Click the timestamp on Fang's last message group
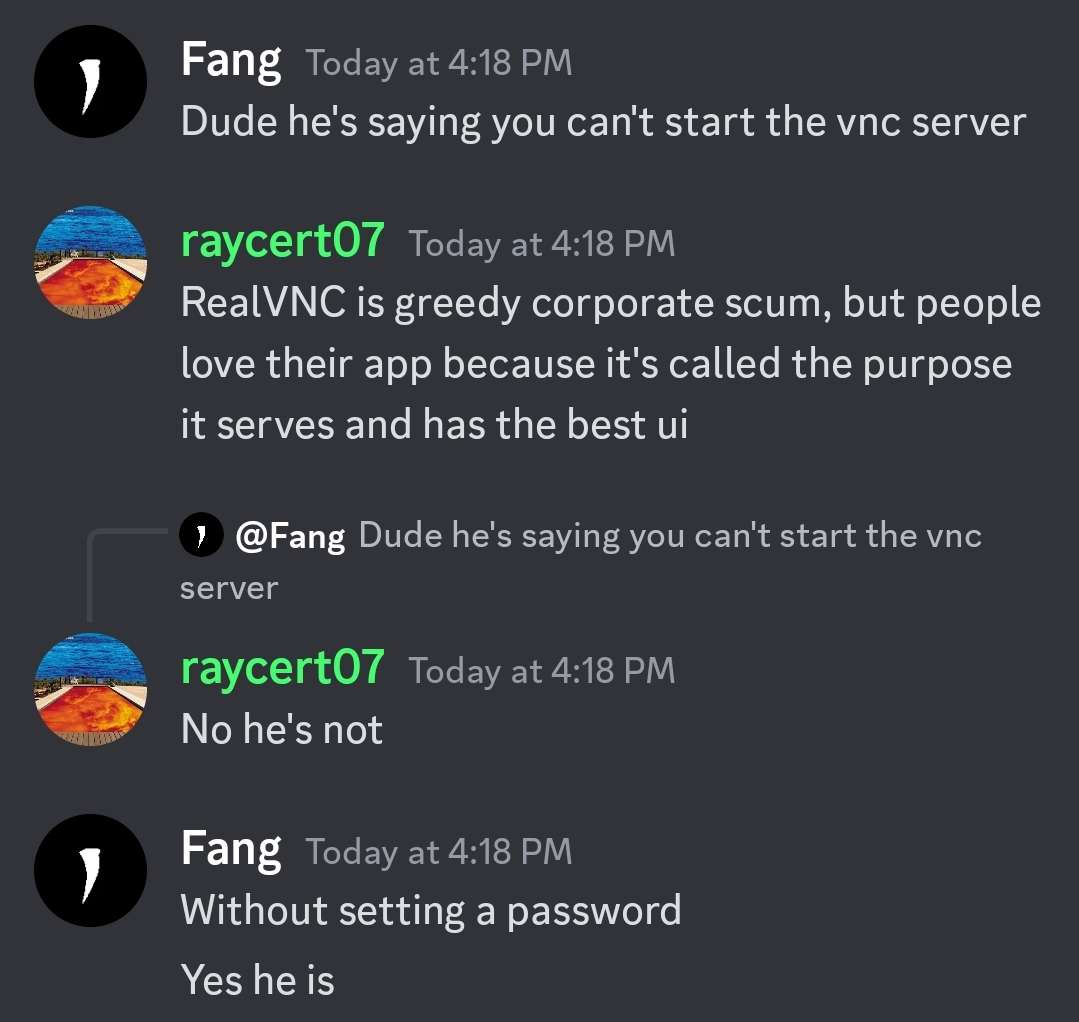Viewport: 1079px width, 1022px height. click(x=439, y=852)
